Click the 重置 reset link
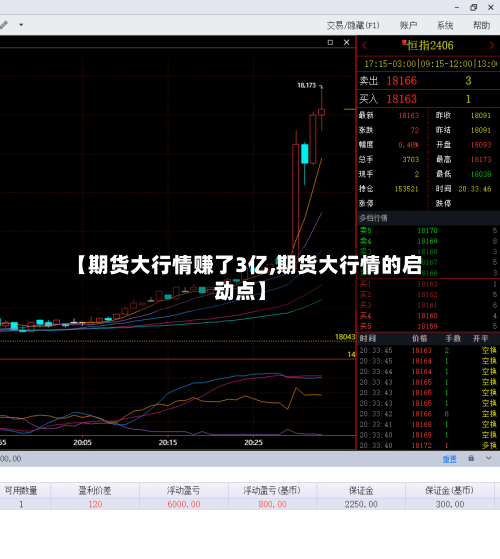Viewport: 500px width, 559px height. pos(449,459)
